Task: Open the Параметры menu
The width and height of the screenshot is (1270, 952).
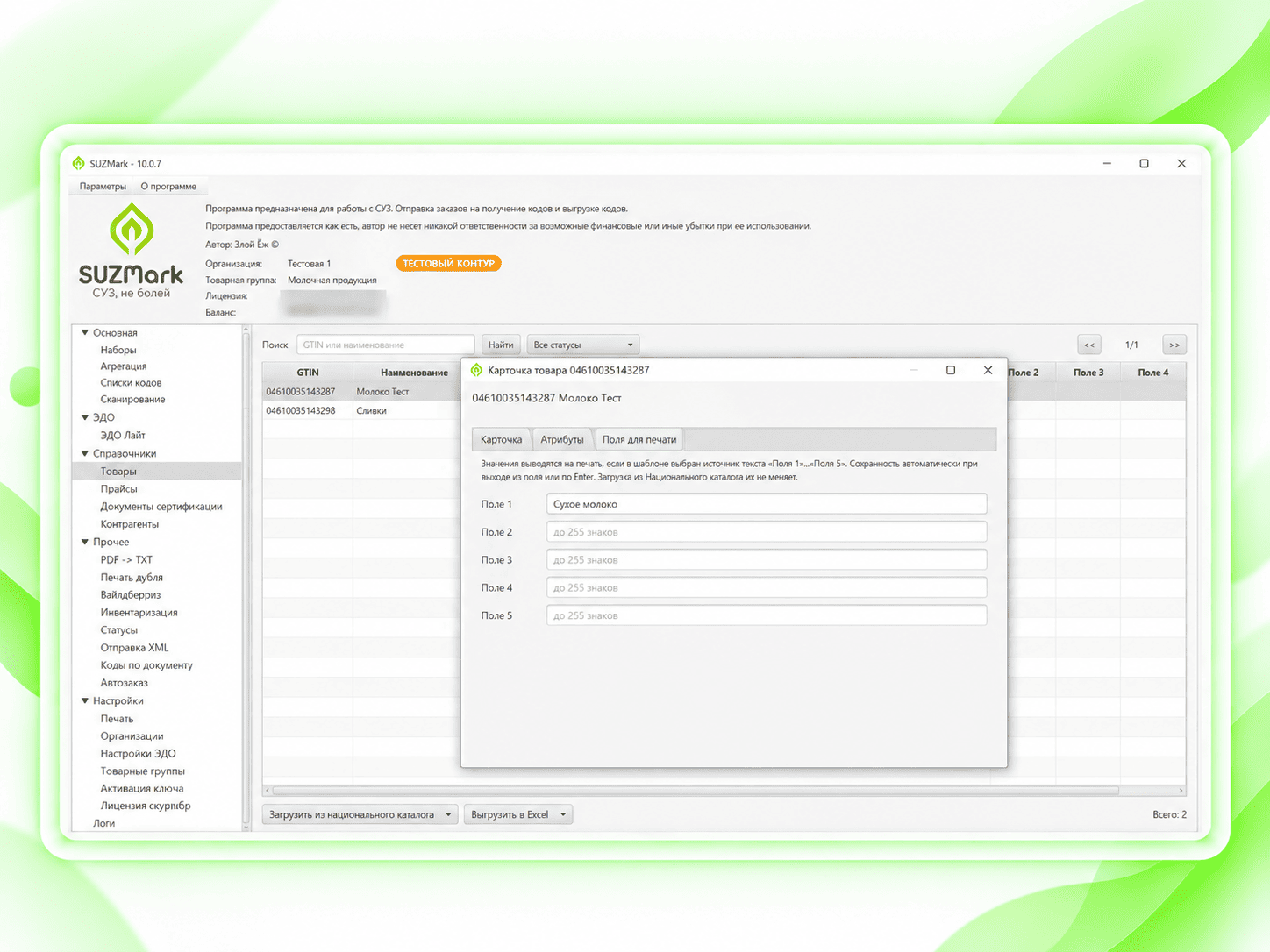Action: [x=103, y=186]
